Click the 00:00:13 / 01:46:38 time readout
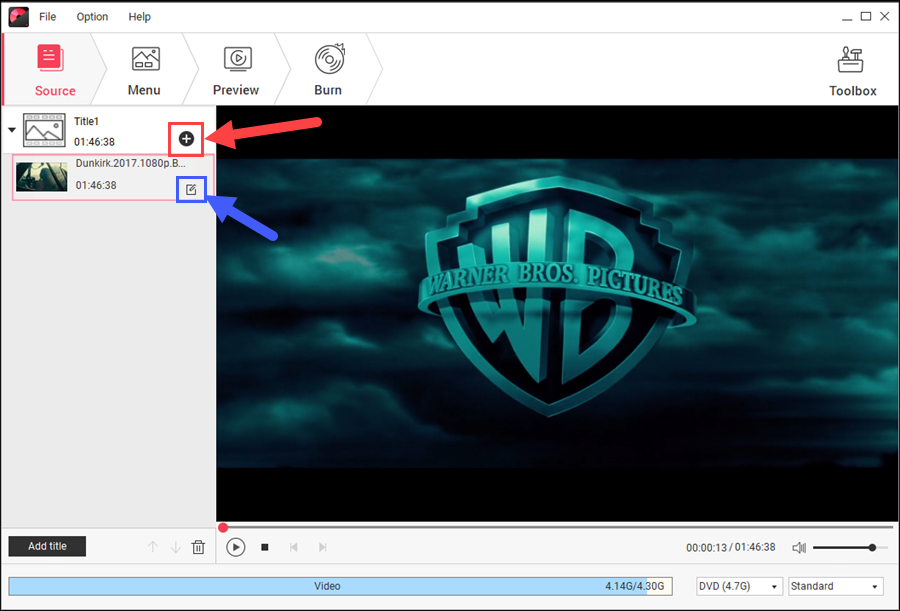Screen dimensions: 900x611 [730, 547]
